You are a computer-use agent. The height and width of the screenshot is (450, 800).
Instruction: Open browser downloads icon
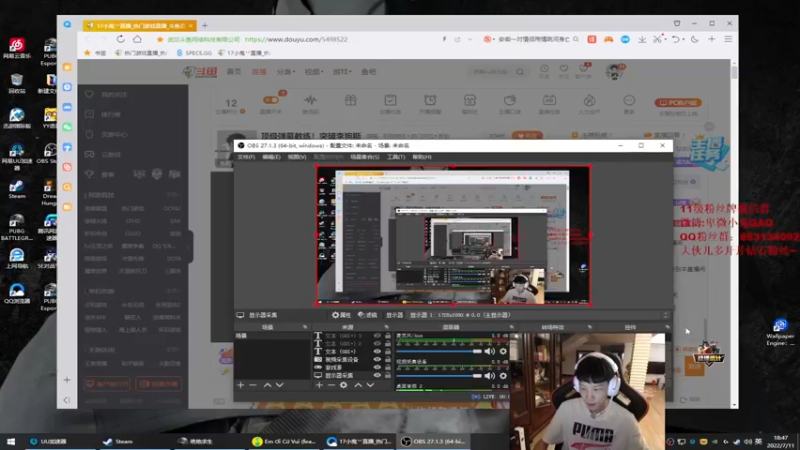tap(642, 39)
